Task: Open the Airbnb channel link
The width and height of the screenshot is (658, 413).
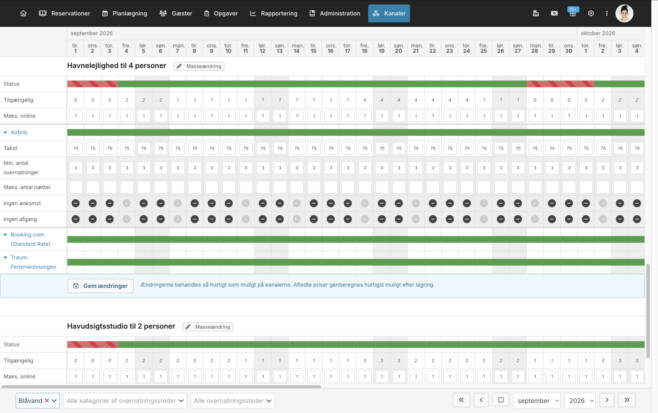Action: pos(19,132)
